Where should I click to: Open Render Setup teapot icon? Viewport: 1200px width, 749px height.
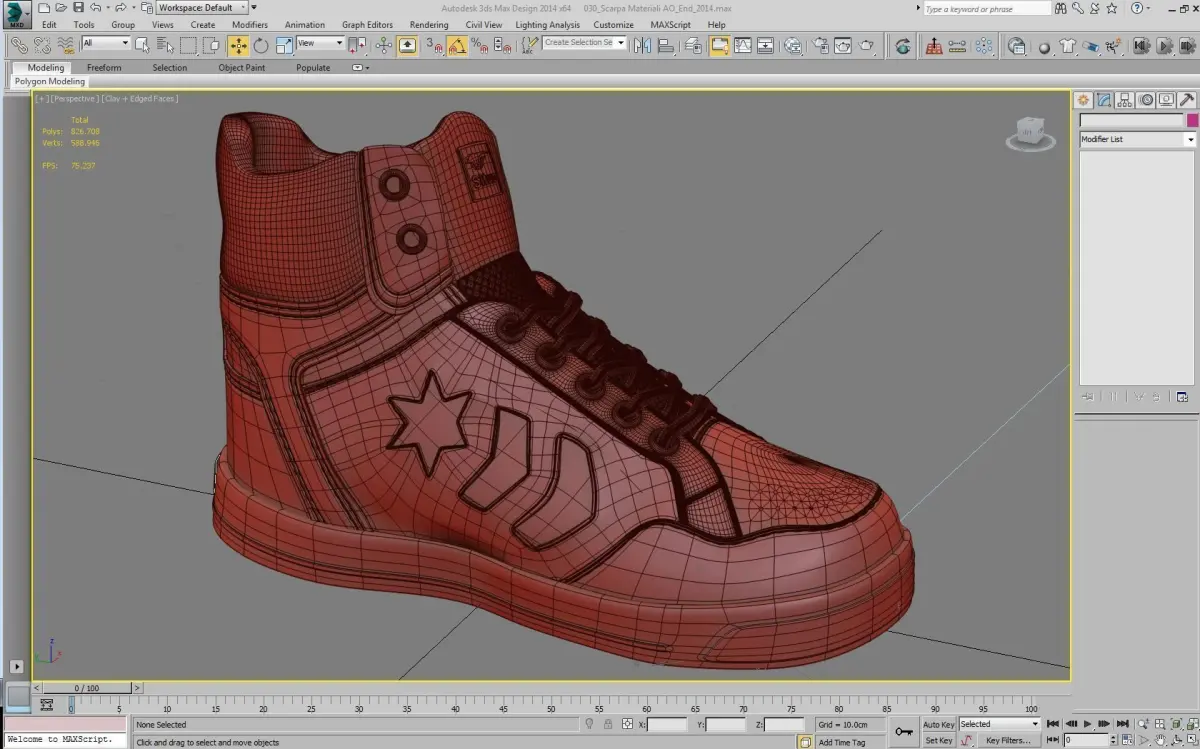point(820,45)
